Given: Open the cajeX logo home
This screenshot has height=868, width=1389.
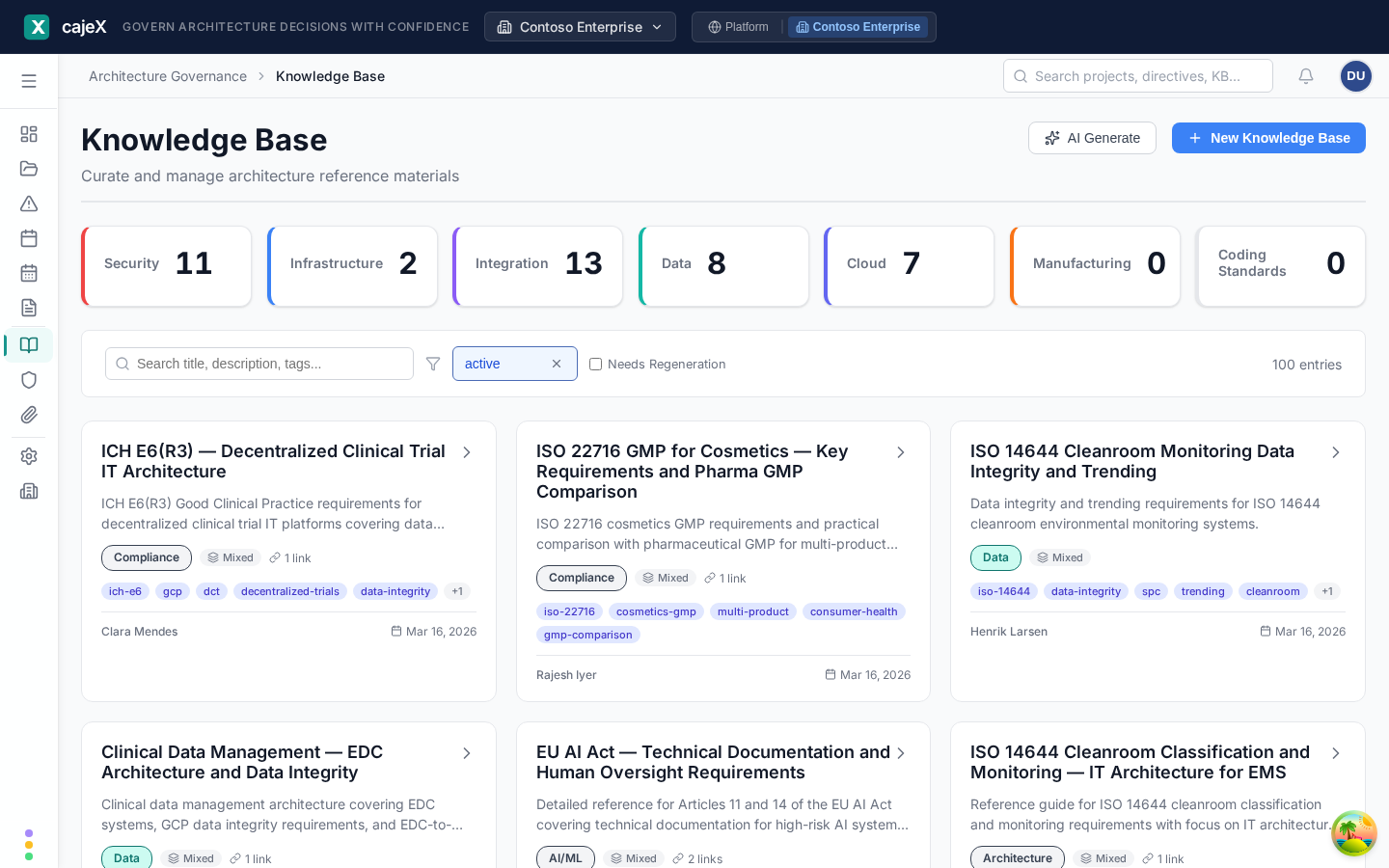Looking at the screenshot, I should (x=65, y=27).
